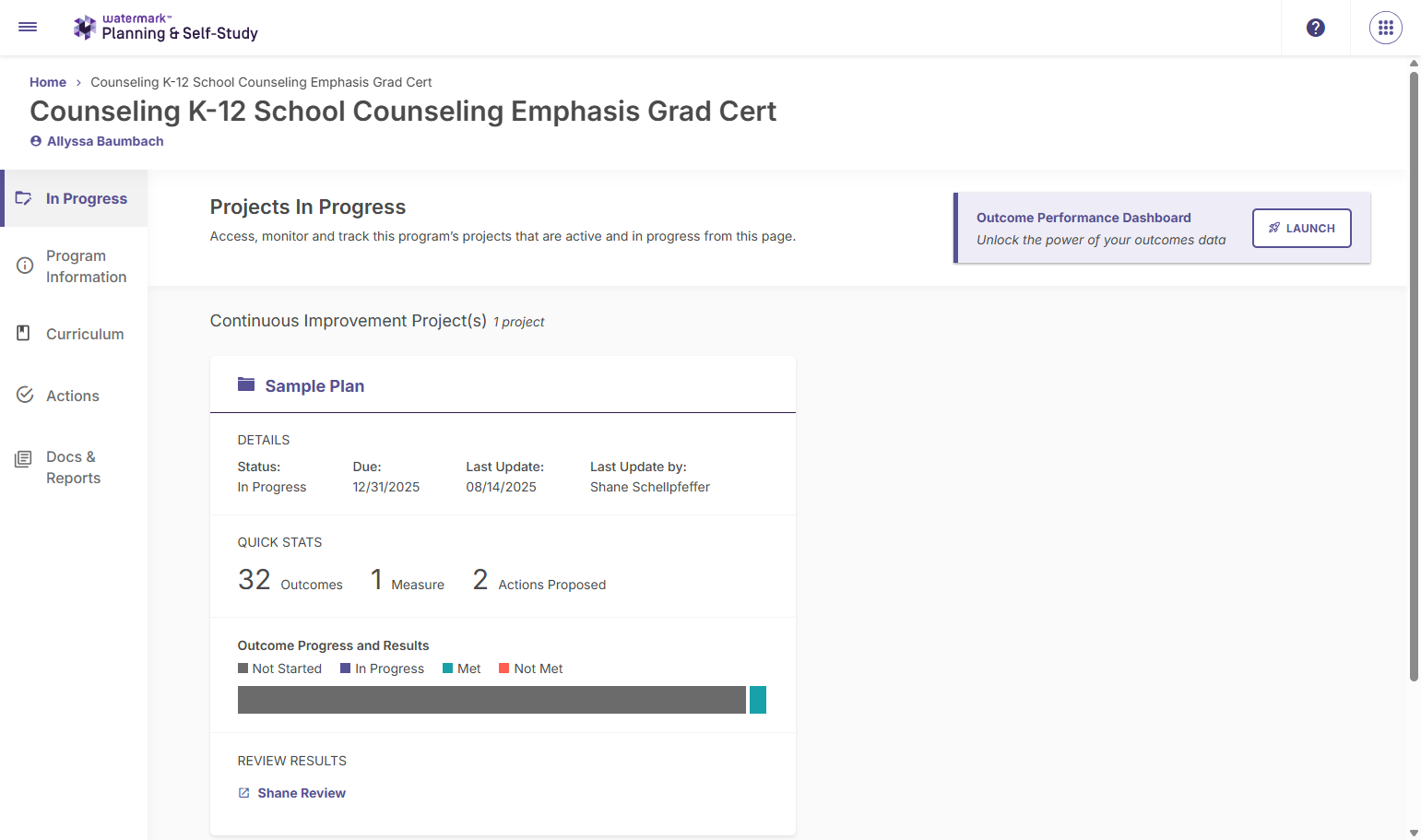1421x840 pixels.
Task: Click the teal Met progress bar segment
Action: (x=758, y=700)
